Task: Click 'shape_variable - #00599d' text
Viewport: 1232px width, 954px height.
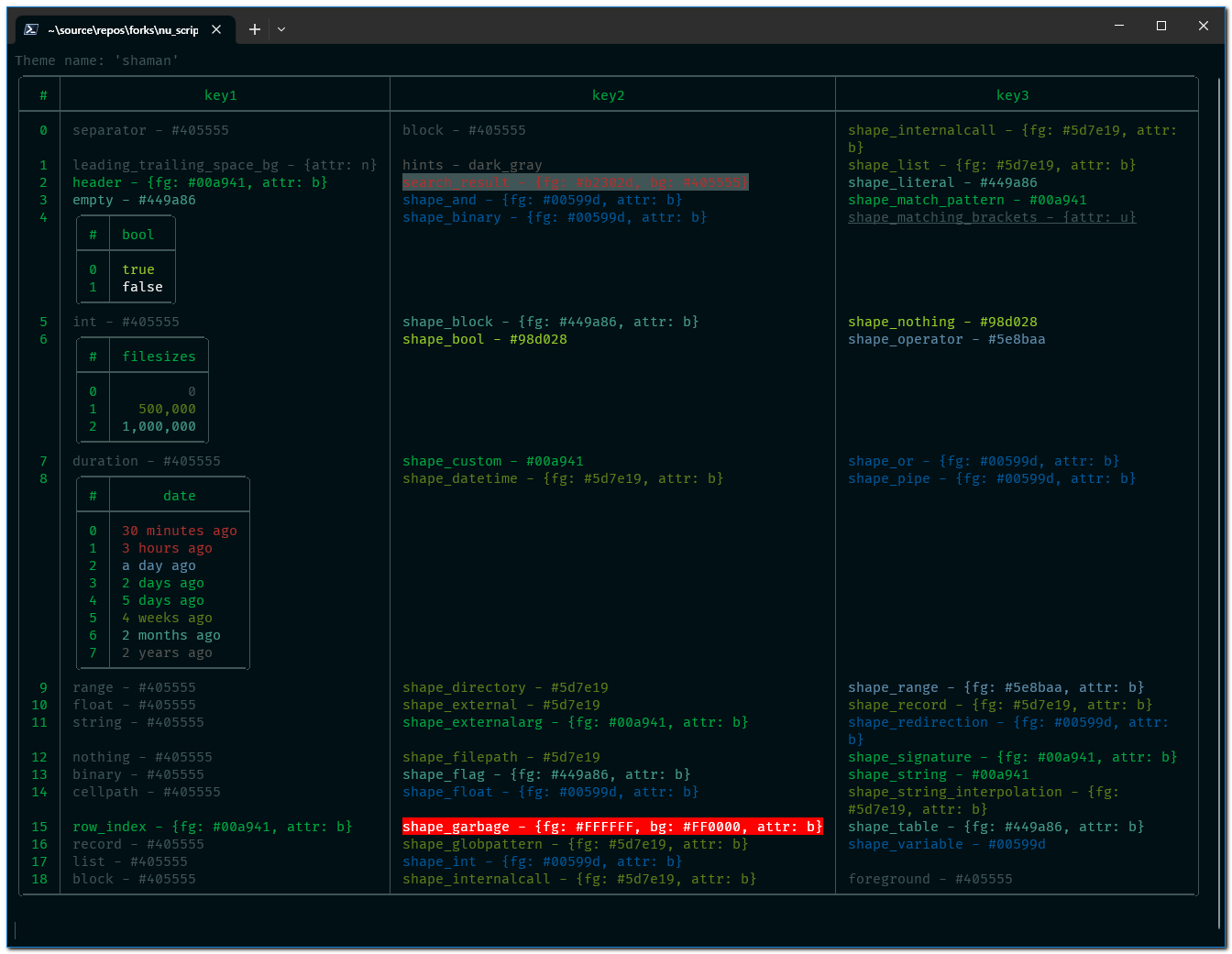Action: click(947, 844)
